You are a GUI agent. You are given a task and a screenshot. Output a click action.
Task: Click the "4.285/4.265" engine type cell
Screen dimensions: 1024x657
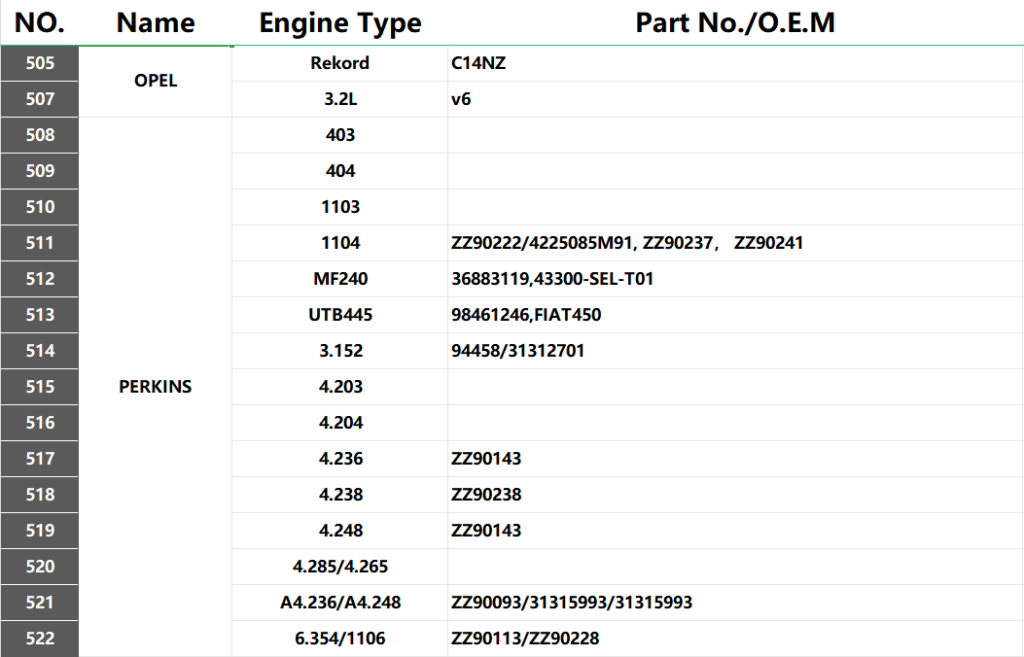tap(340, 566)
